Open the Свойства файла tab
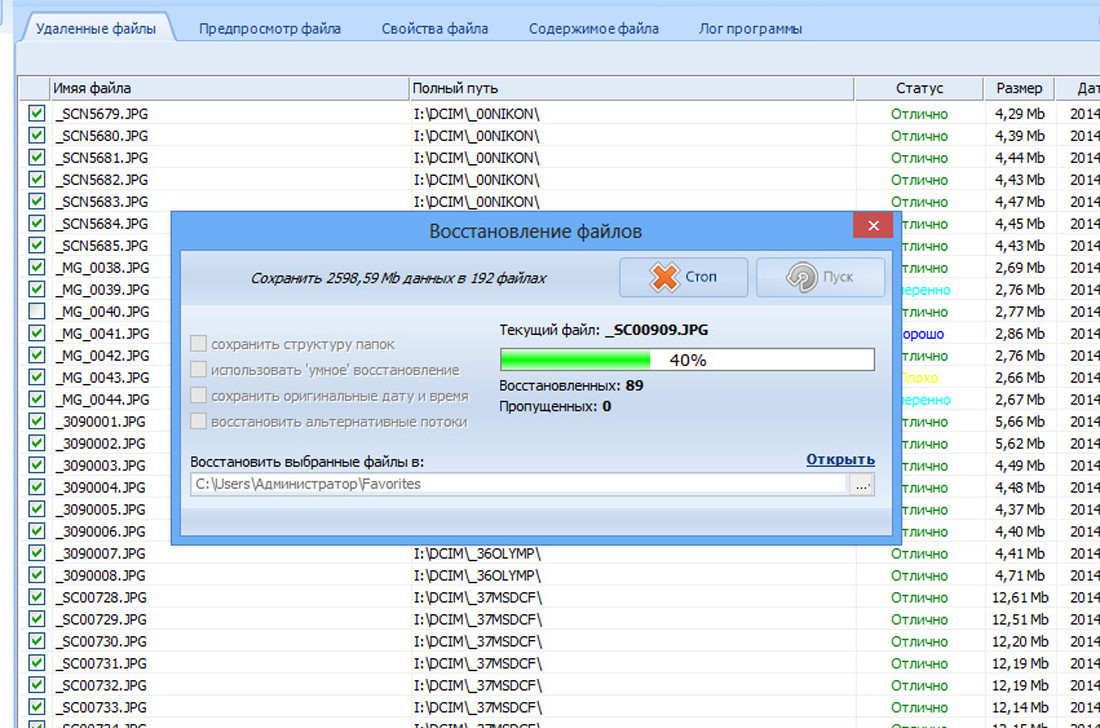This screenshot has height=728, width=1100. pos(435,29)
